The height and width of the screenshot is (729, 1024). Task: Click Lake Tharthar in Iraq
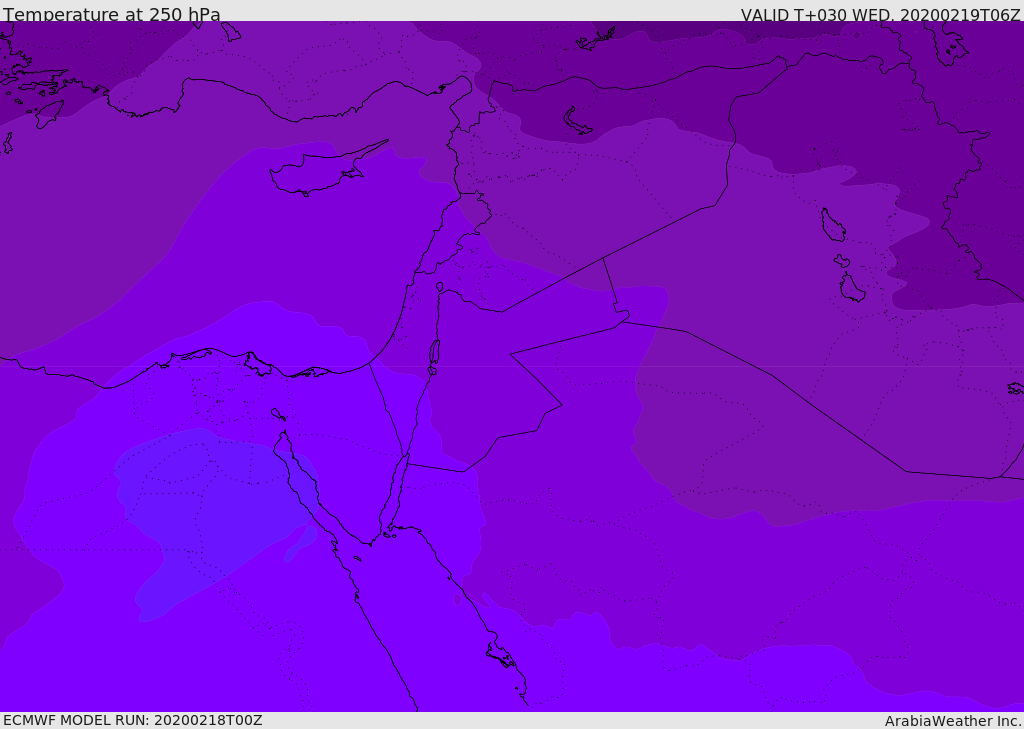point(832,225)
